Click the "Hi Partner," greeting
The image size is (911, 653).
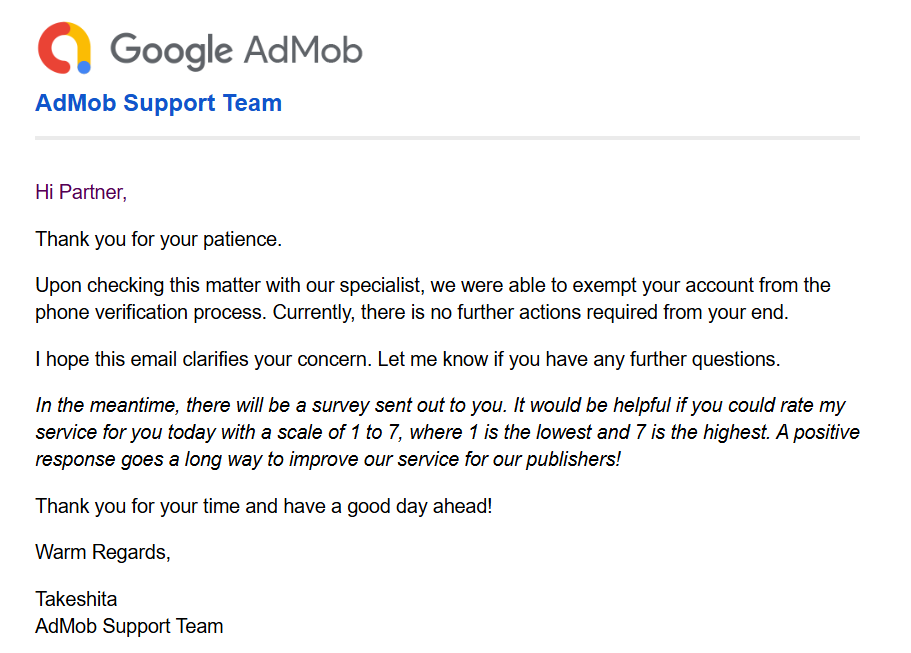click(81, 191)
